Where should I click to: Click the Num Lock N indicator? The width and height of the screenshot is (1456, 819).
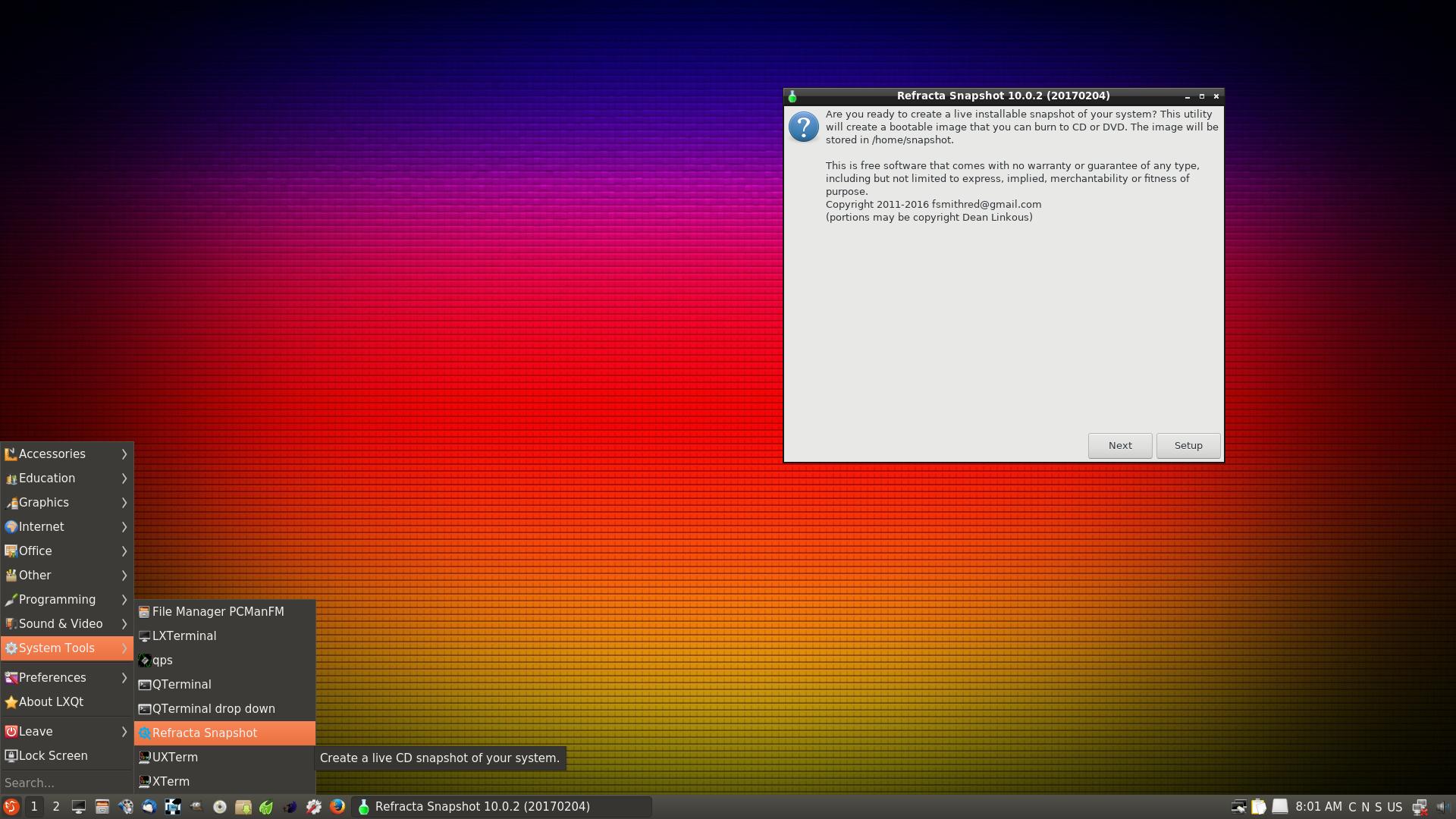1365,808
